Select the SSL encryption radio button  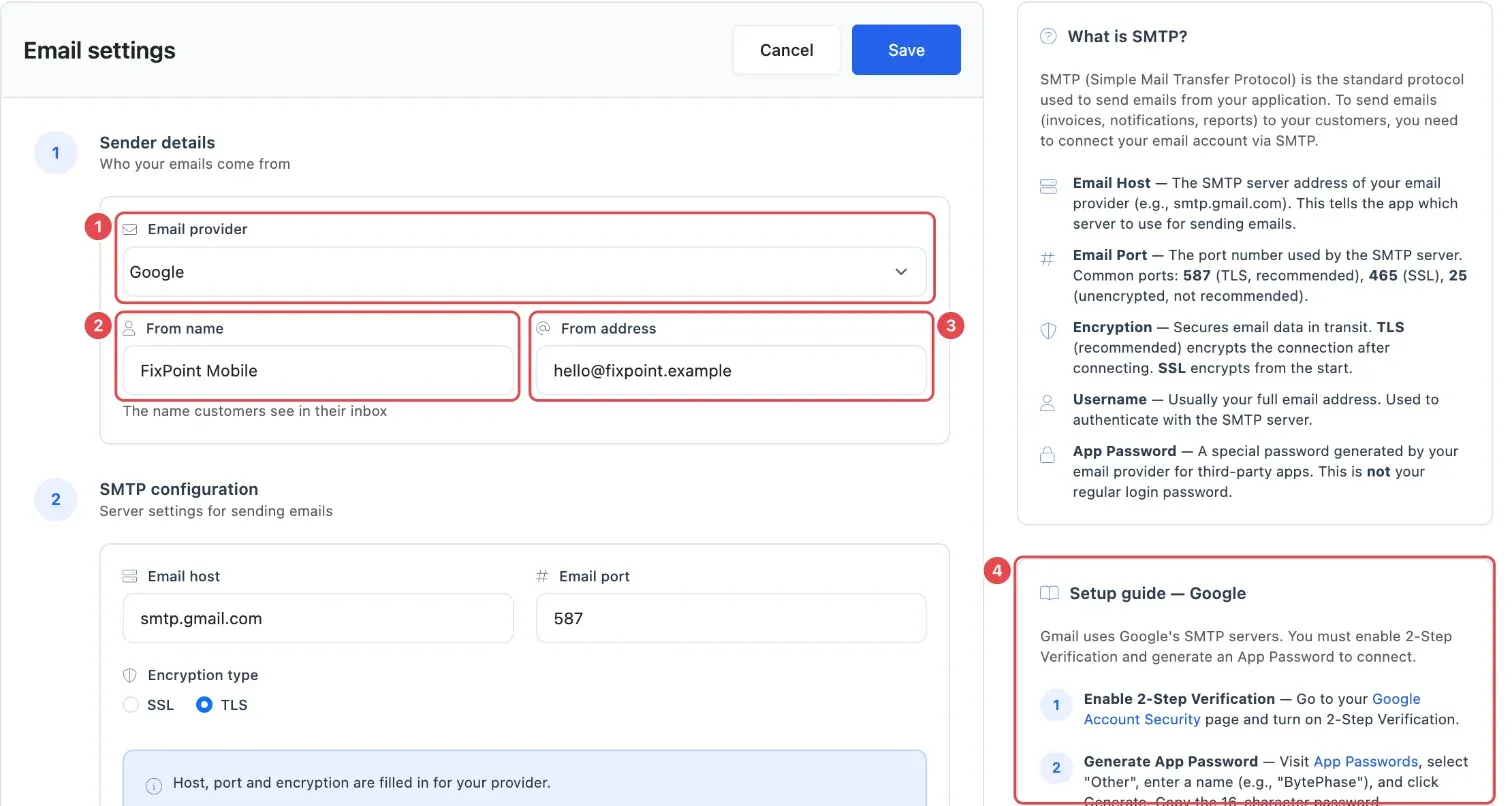click(x=131, y=705)
